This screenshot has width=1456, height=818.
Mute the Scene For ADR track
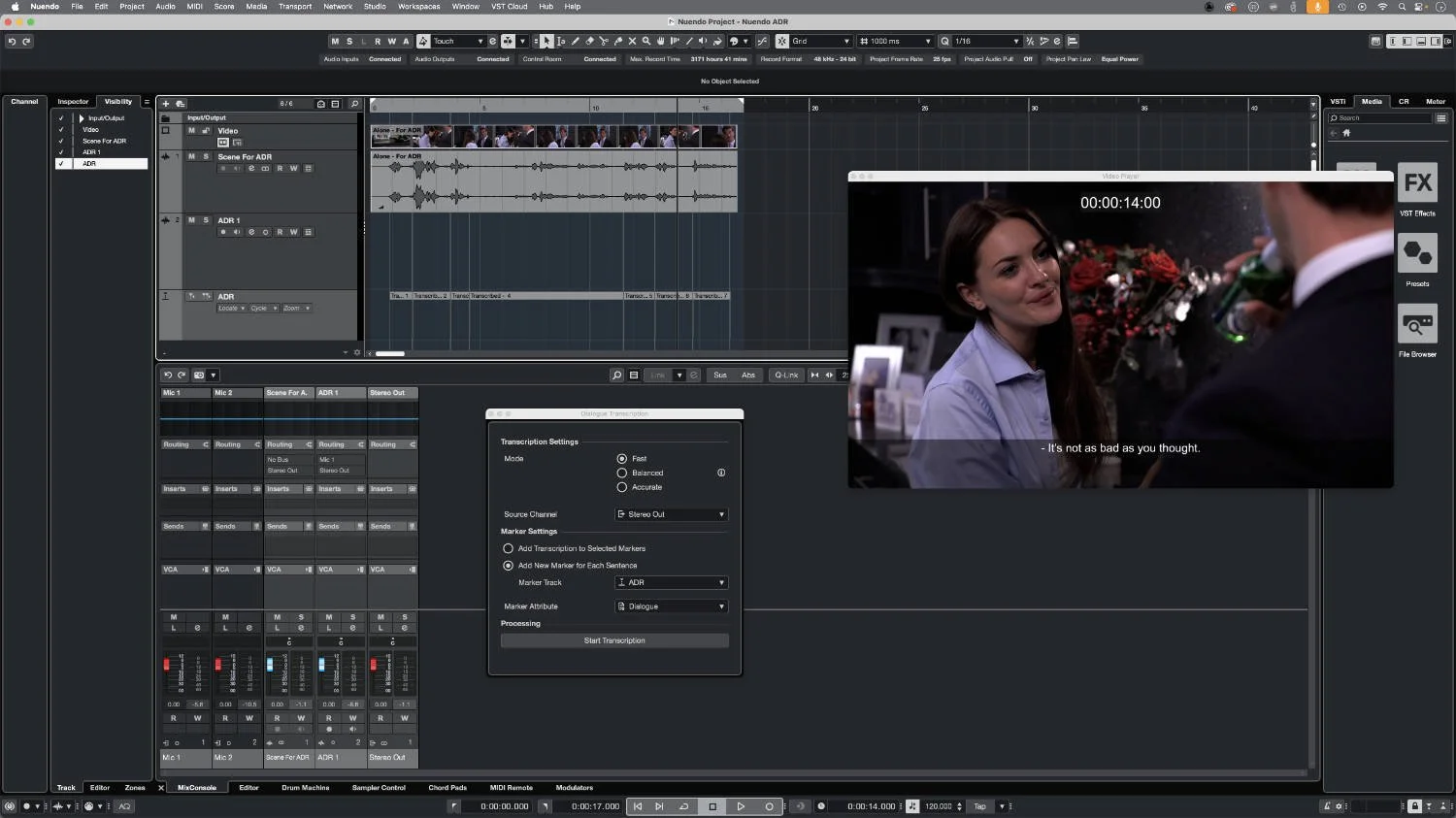pyautogui.click(x=191, y=156)
